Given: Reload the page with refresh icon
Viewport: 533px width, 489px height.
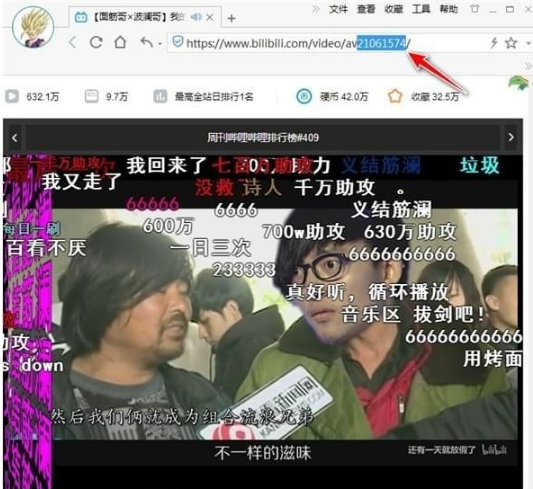Looking at the screenshot, I should tap(96, 42).
